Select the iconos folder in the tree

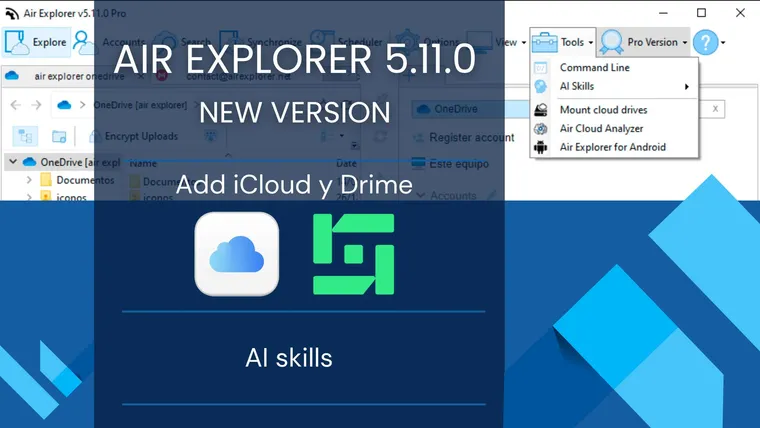(64, 197)
